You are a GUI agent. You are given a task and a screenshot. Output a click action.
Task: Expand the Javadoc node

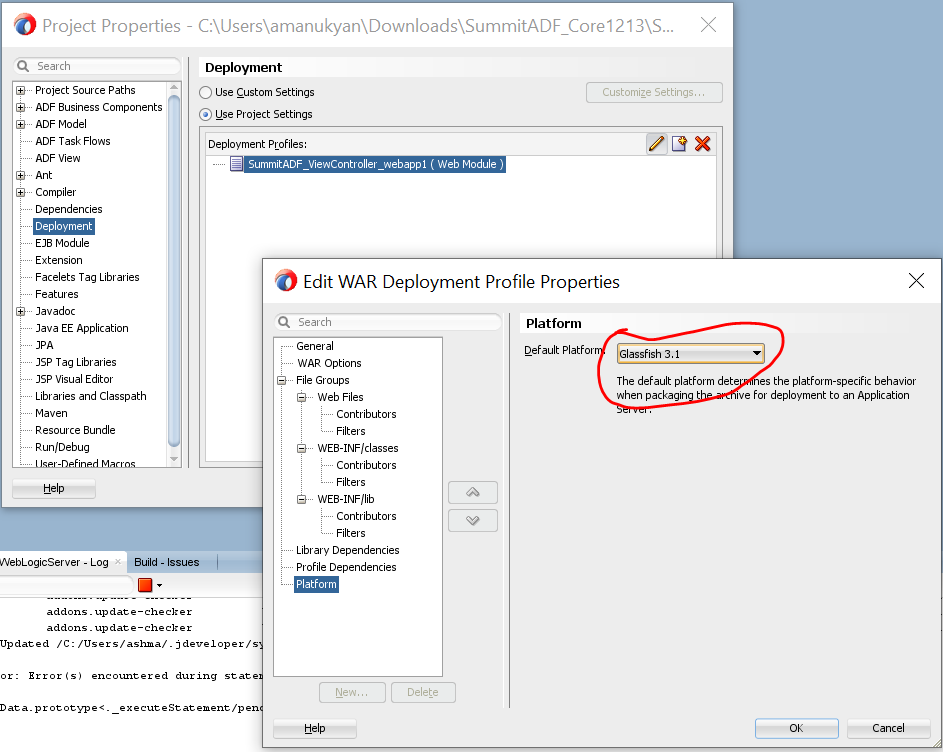tap(20, 311)
